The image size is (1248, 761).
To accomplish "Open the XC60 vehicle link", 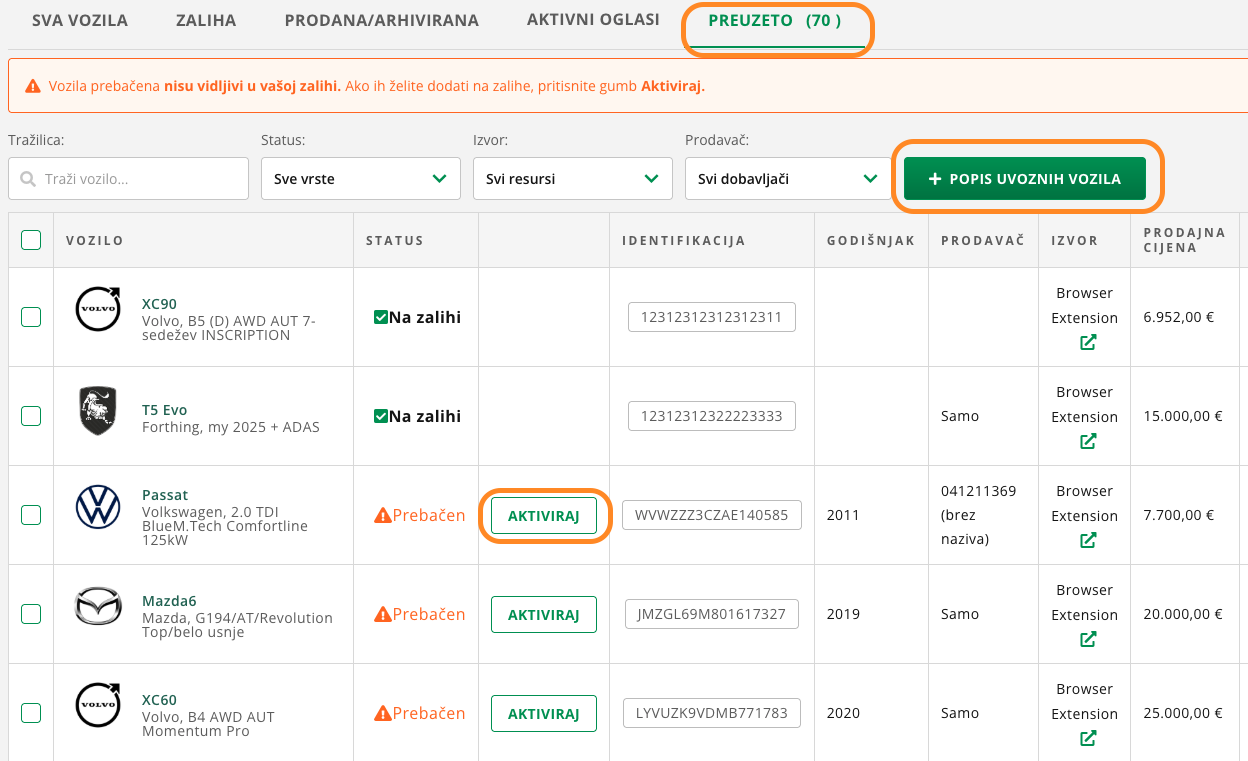I will [159, 700].
